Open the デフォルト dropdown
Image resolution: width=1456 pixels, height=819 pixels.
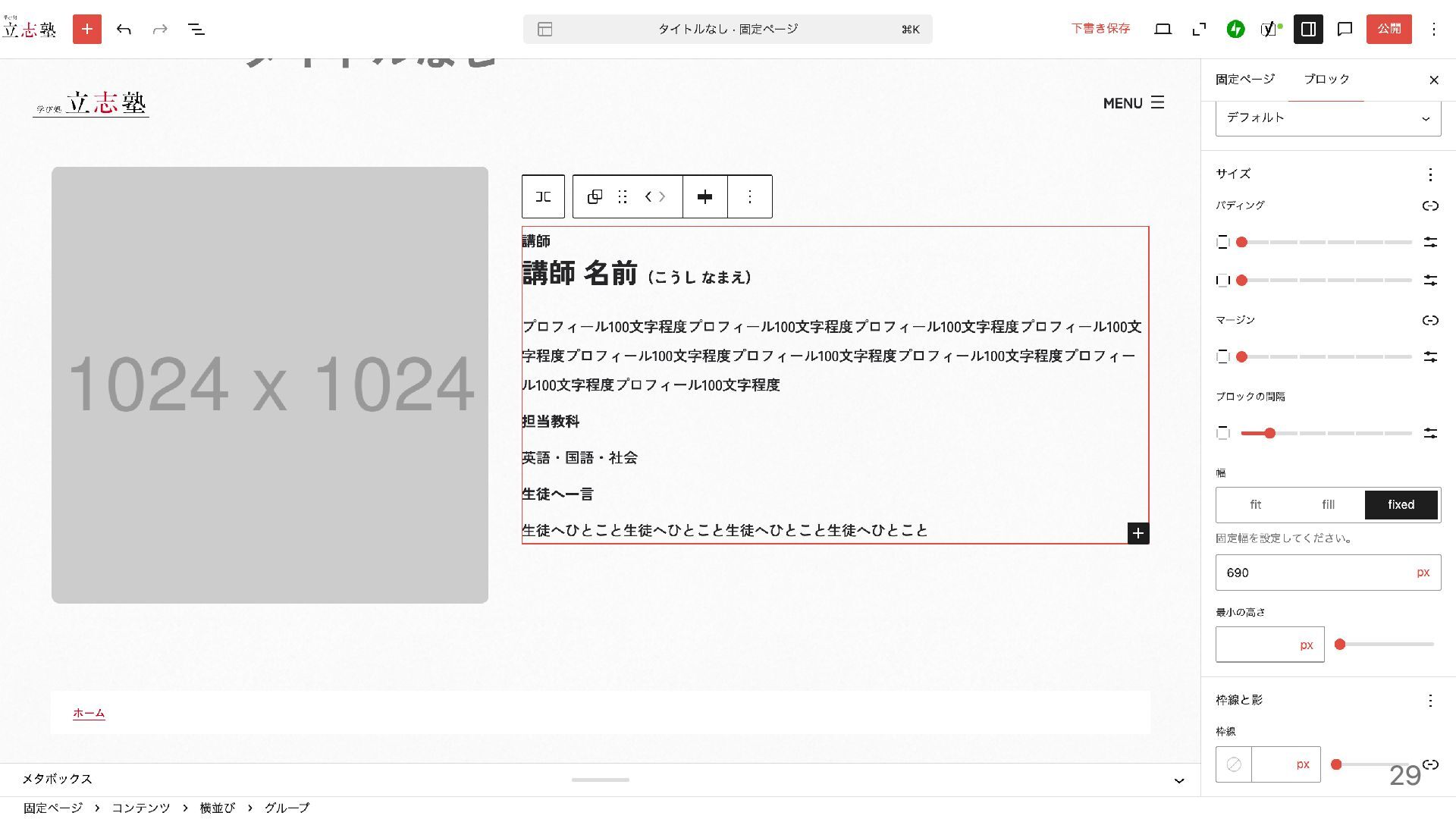[x=1328, y=118]
